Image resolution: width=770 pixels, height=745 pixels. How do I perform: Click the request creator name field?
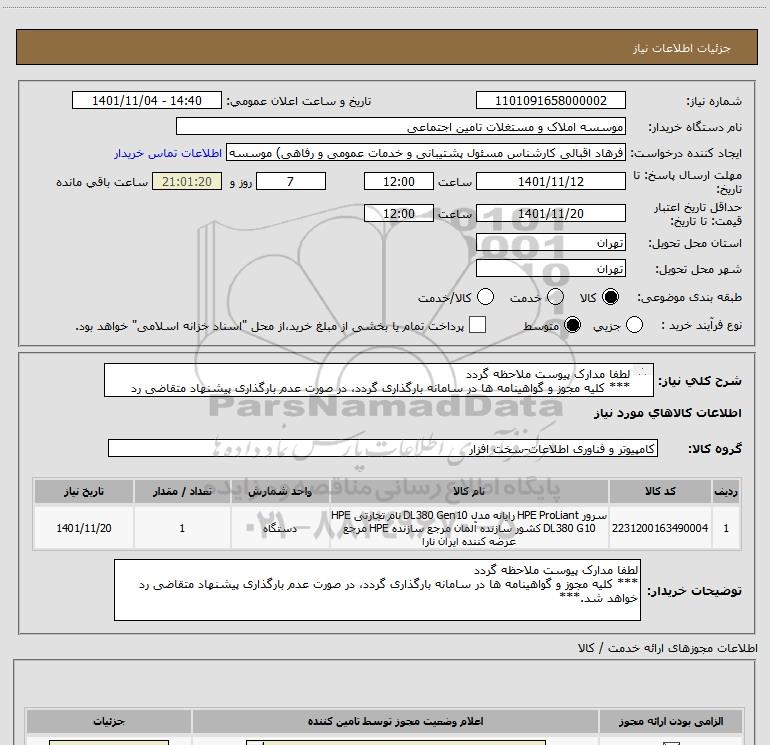[x=426, y=153]
